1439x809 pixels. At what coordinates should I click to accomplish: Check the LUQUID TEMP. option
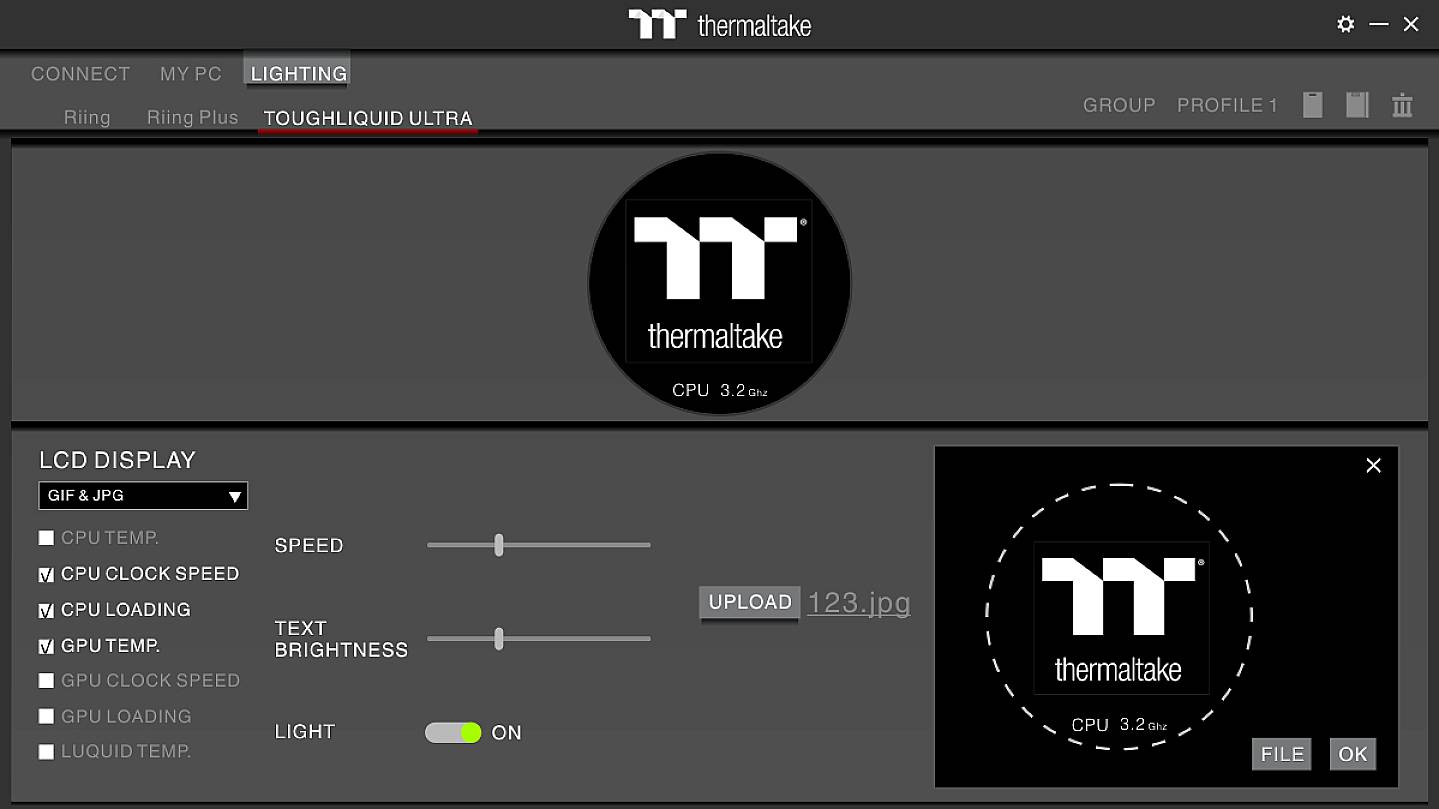(46, 751)
